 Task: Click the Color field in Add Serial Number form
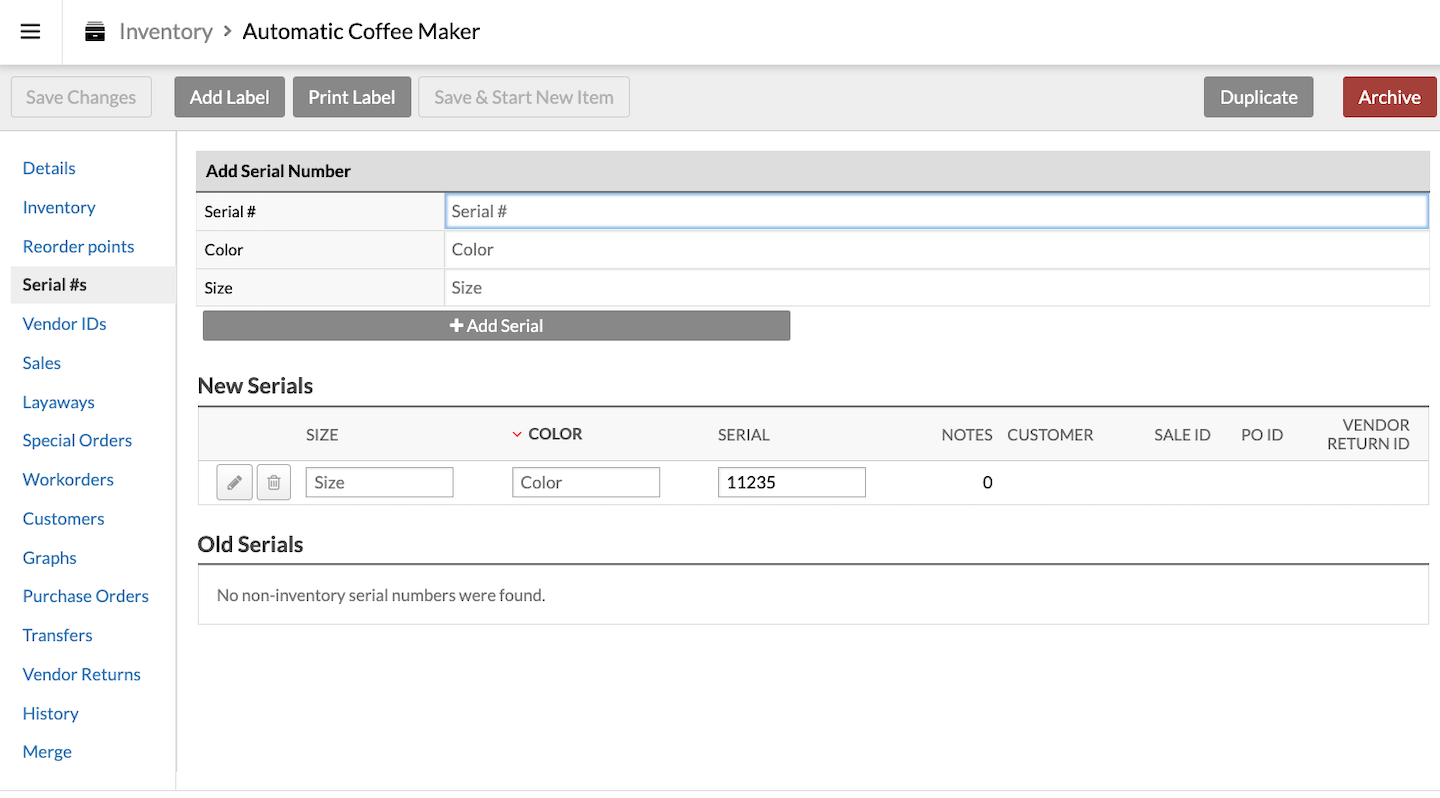pyautogui.click(x=935, y=250)
